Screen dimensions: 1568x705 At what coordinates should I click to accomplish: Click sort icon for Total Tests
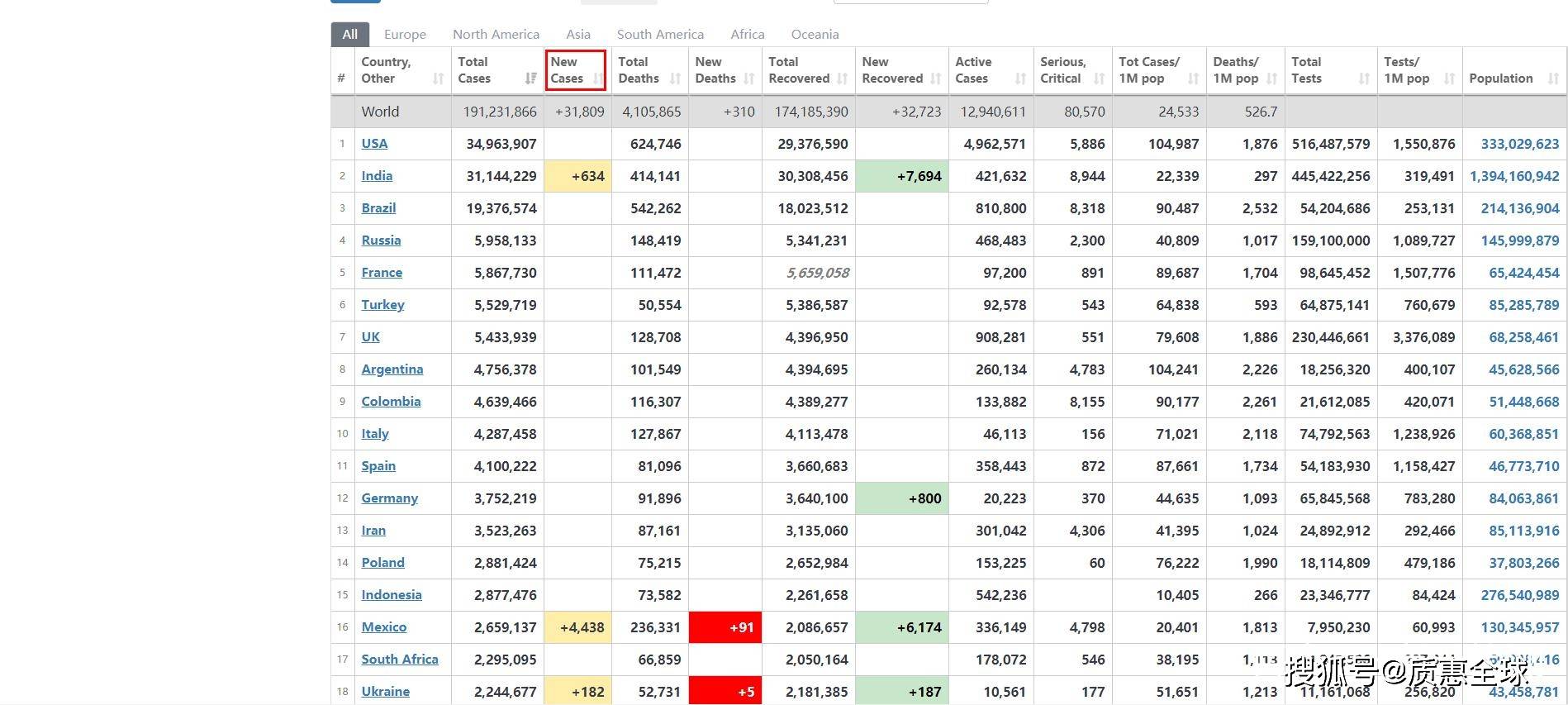tap(1364, 79)
